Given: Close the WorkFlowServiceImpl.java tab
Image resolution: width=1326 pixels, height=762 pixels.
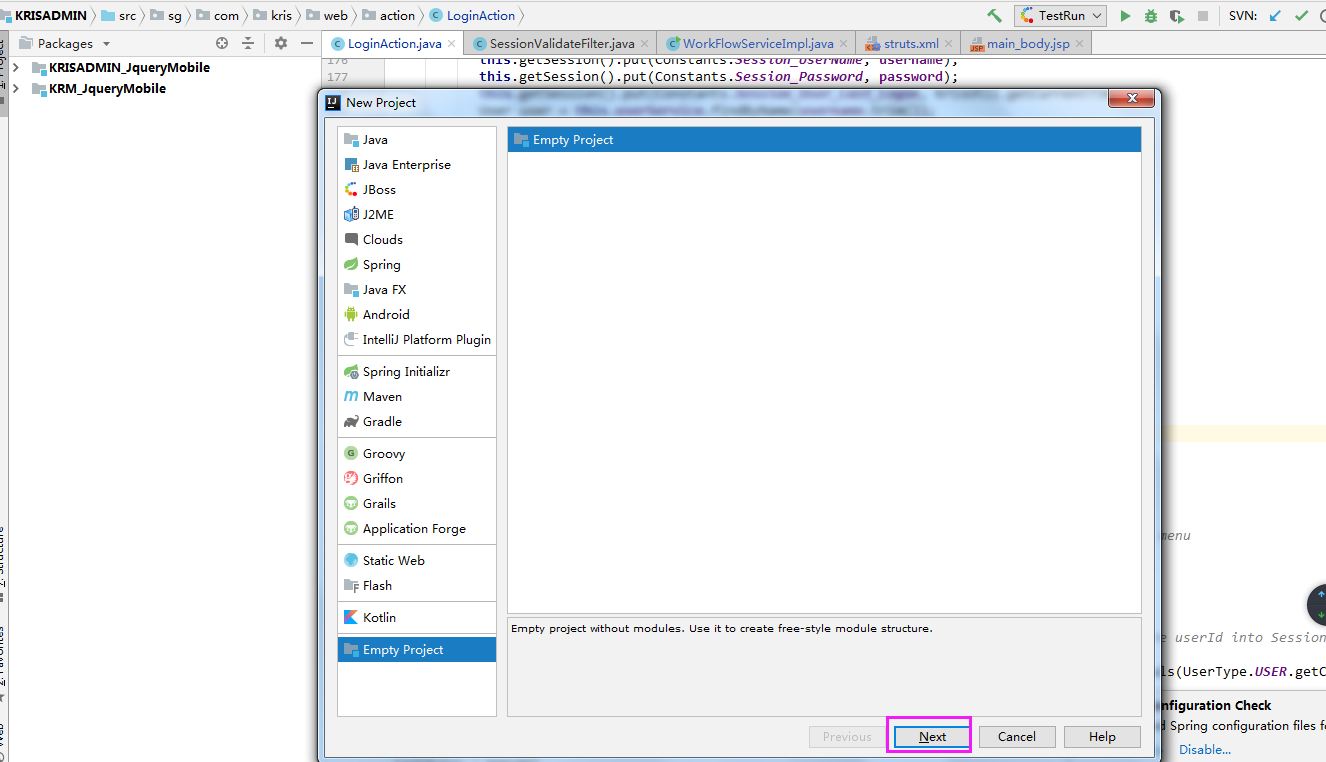Looking at the screenshot, I should click(x=844, y=44).
